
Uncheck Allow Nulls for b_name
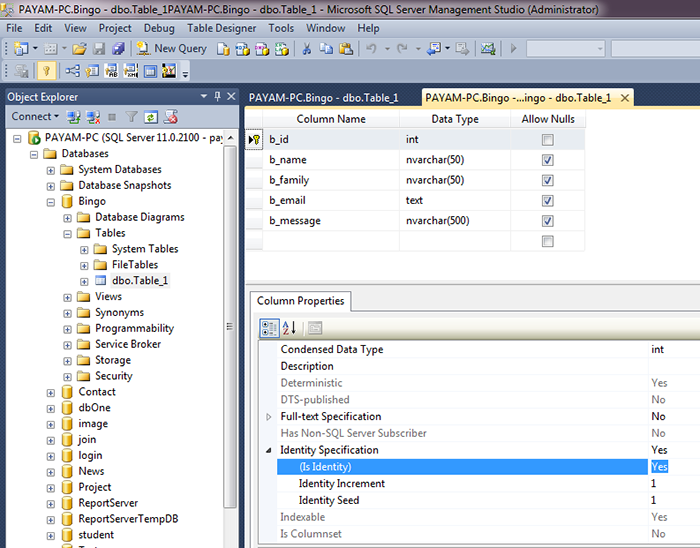click(547, 160)
